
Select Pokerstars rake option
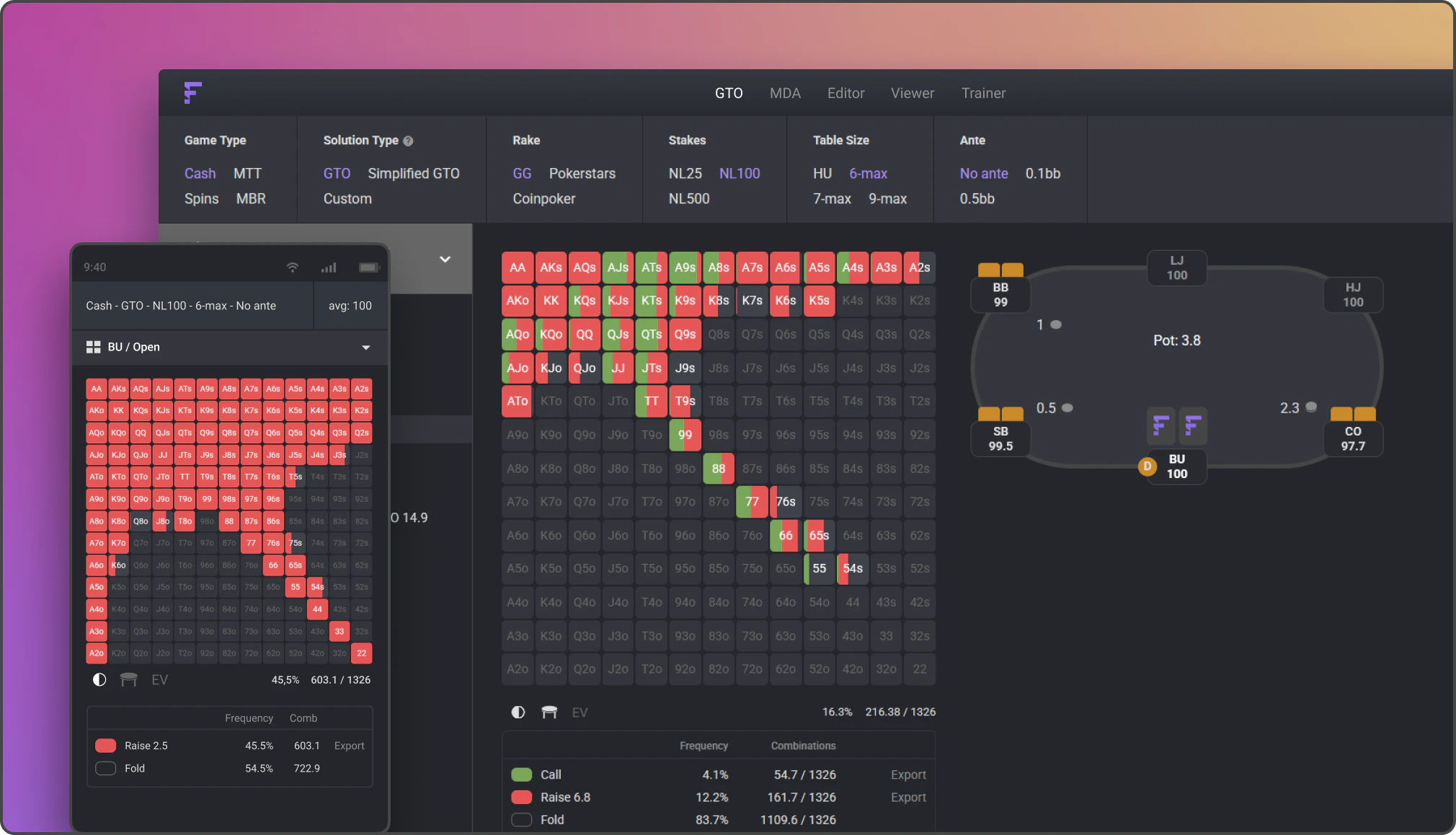pos(582,174)
